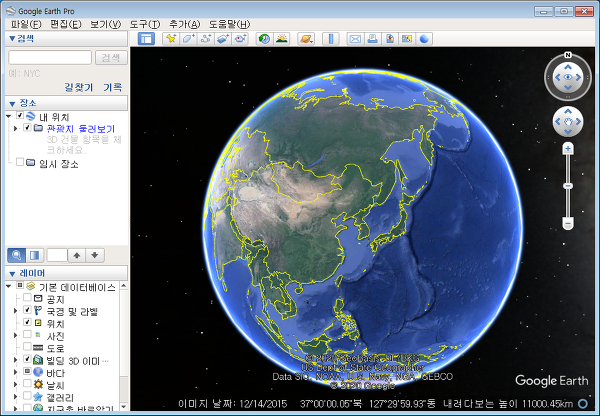This screenshot has height=416, width=600.
Task: Record a tour with the camera icon
Action: 241,39
